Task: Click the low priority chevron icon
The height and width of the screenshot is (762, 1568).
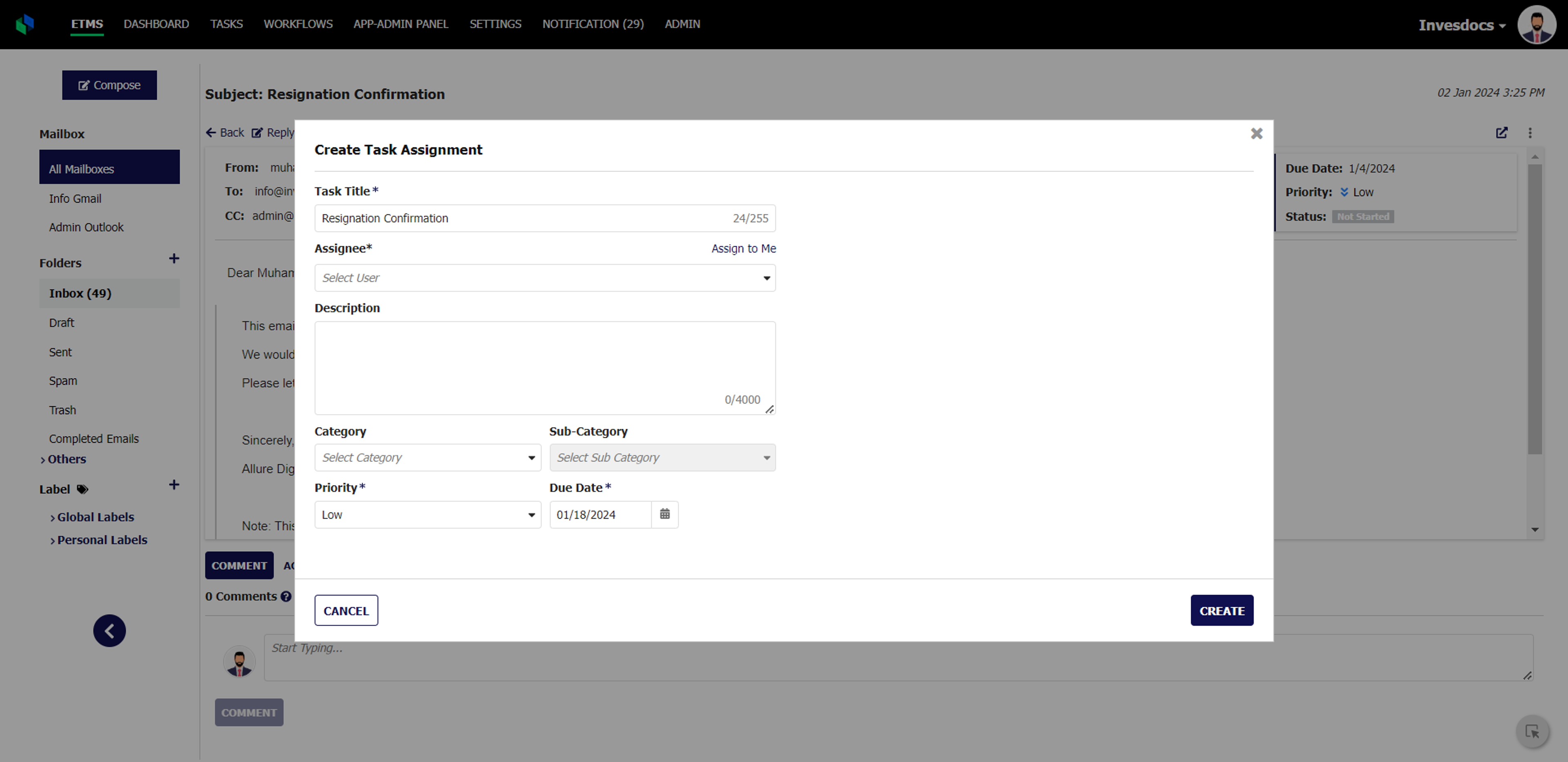Action: (1344, 192)
